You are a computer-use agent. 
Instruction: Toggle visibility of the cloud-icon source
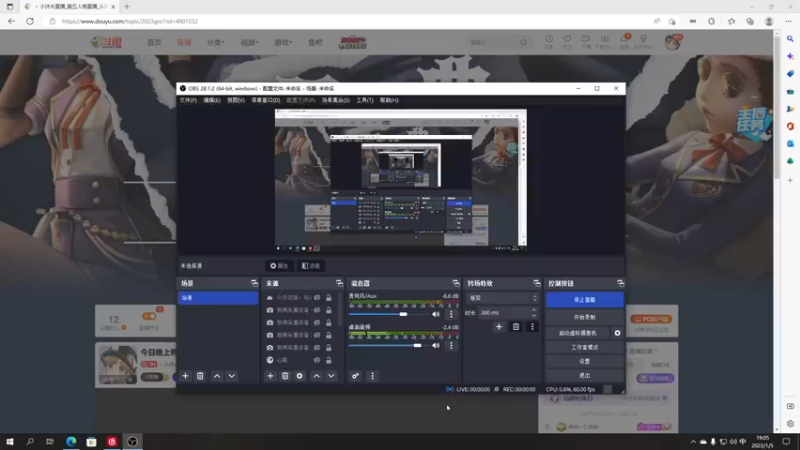click(x=317, y=297)
